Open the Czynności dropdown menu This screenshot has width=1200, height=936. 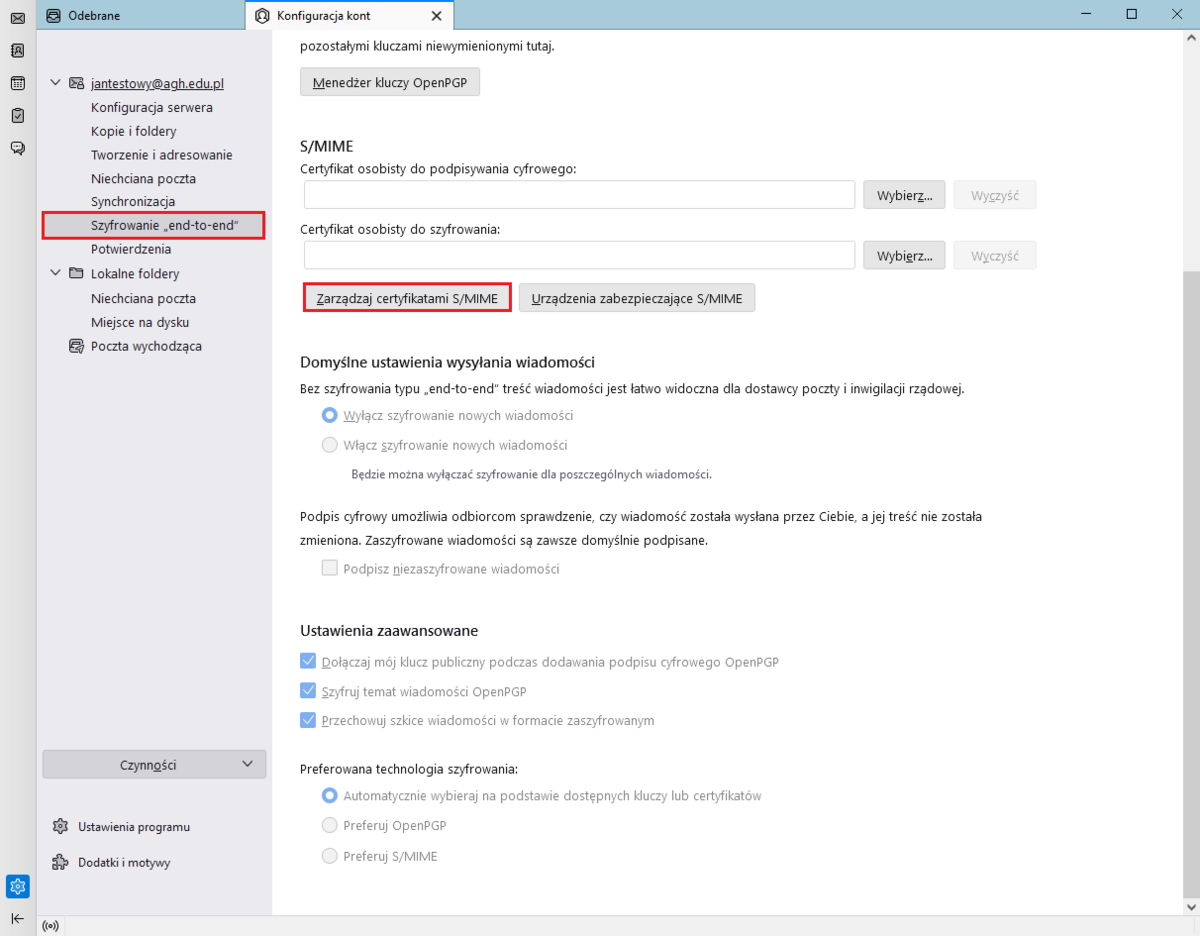[154, 765]
